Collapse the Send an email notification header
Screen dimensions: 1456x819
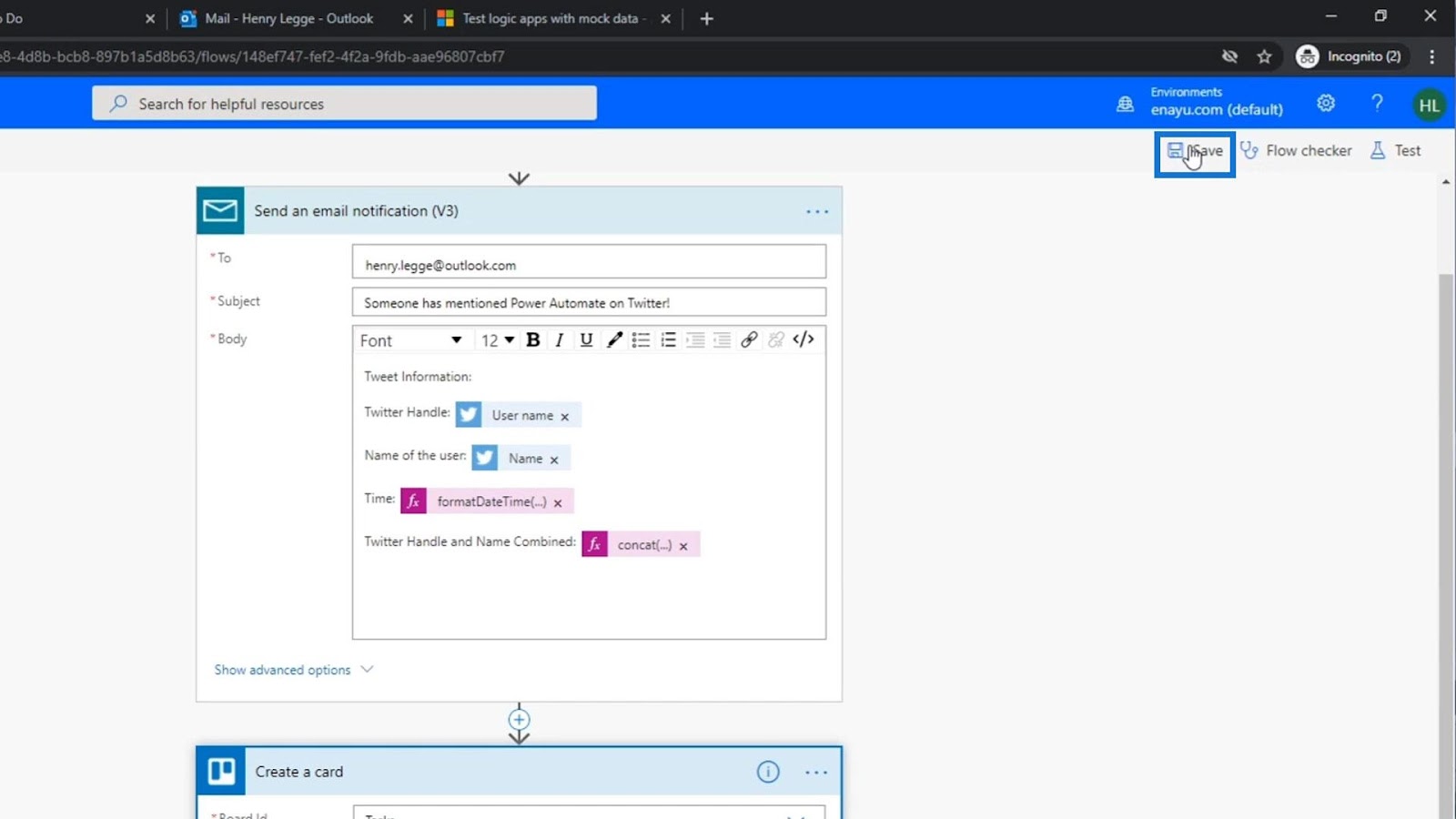[519, 211]
